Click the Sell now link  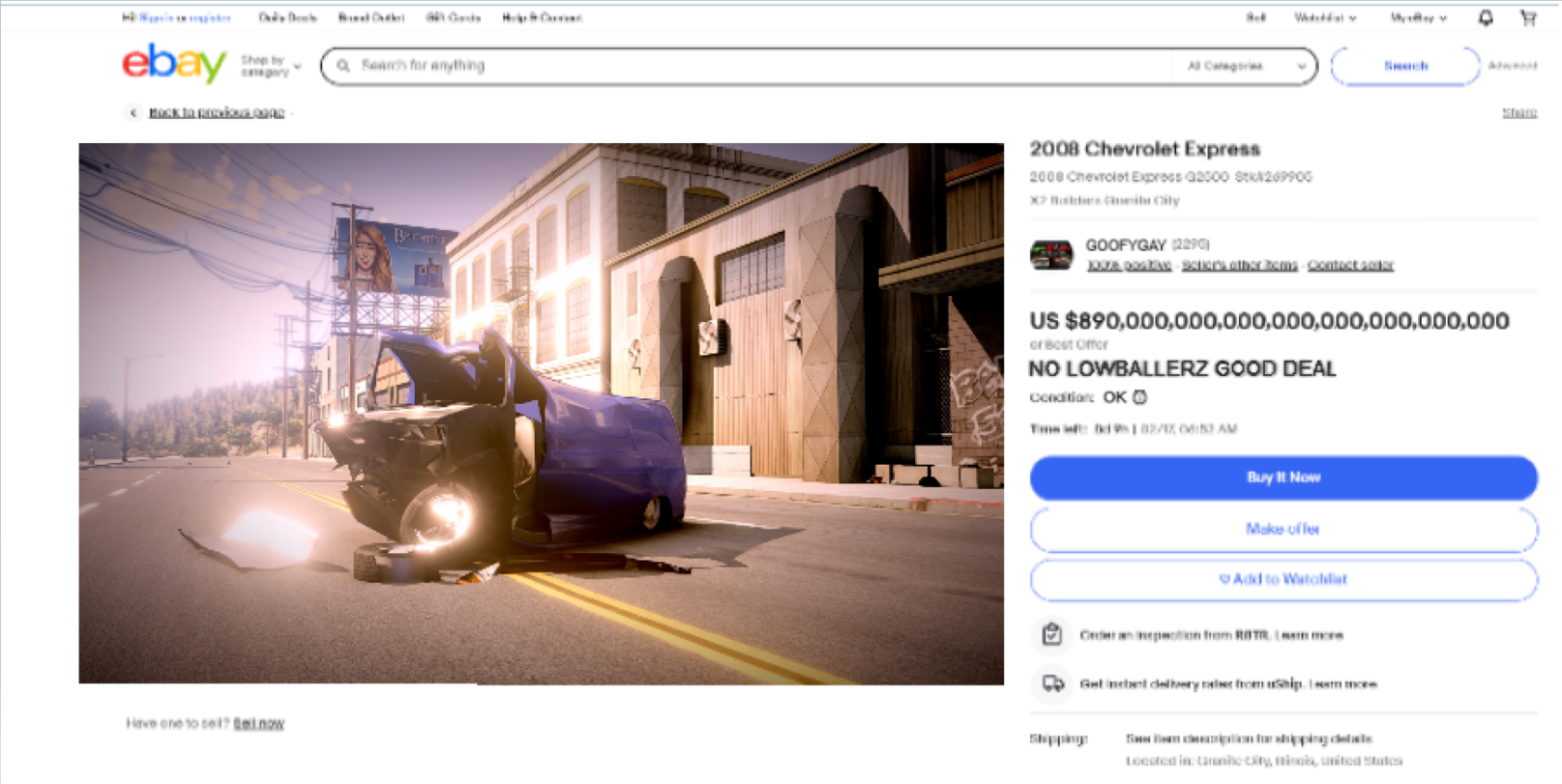pyautogui.click(x=258, y=723)
